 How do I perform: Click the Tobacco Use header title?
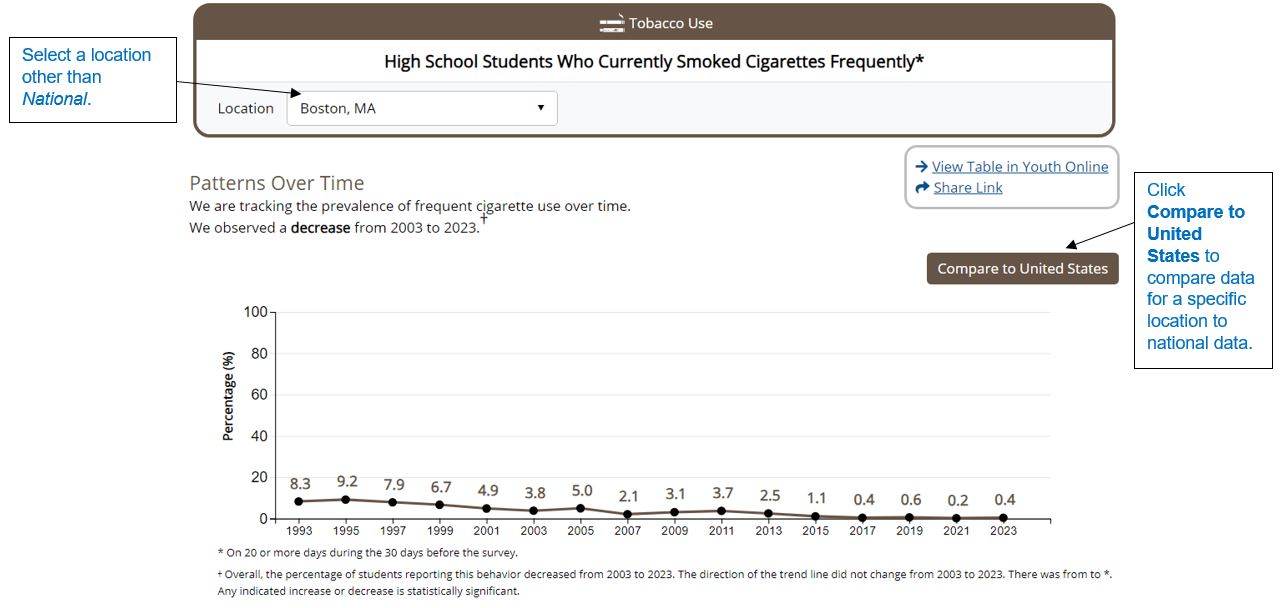click(x=670, y=23)
